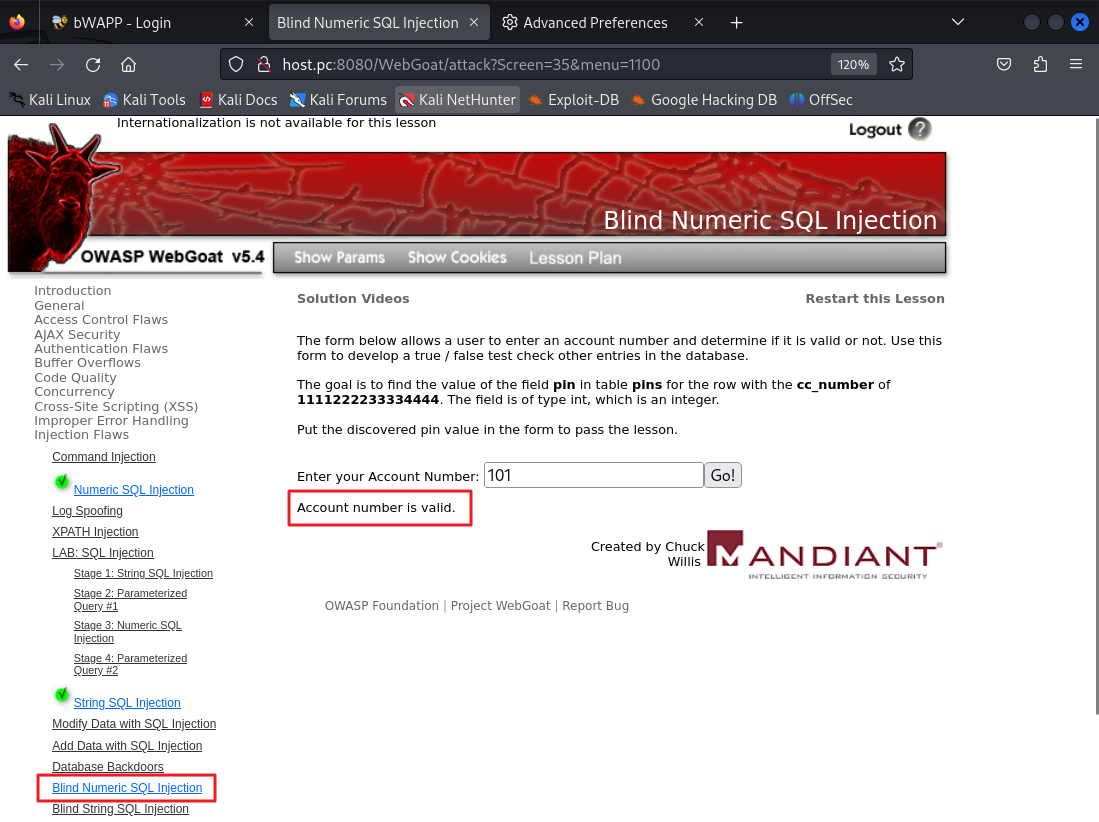Expand Access Control Flaws category
Viewport: 1099px width, 822px height.
point(101,320)
